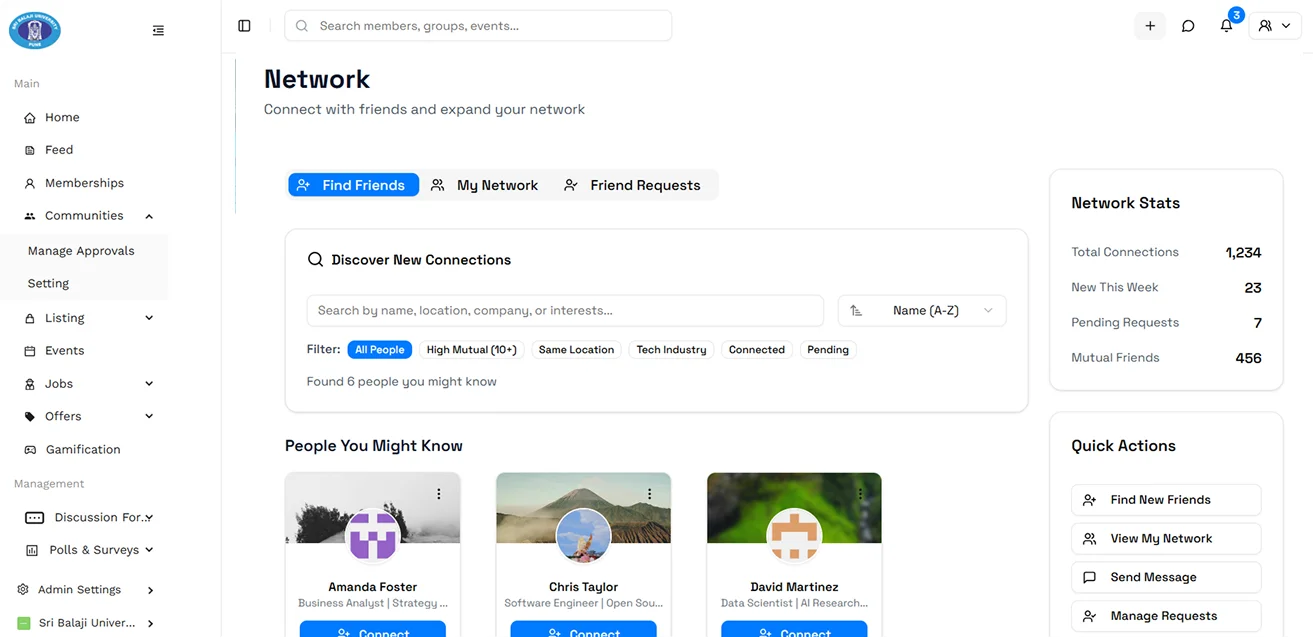Collapse the Communities sidebar section
Screen dimensions: 1313x638
click(x=149, y=216)
